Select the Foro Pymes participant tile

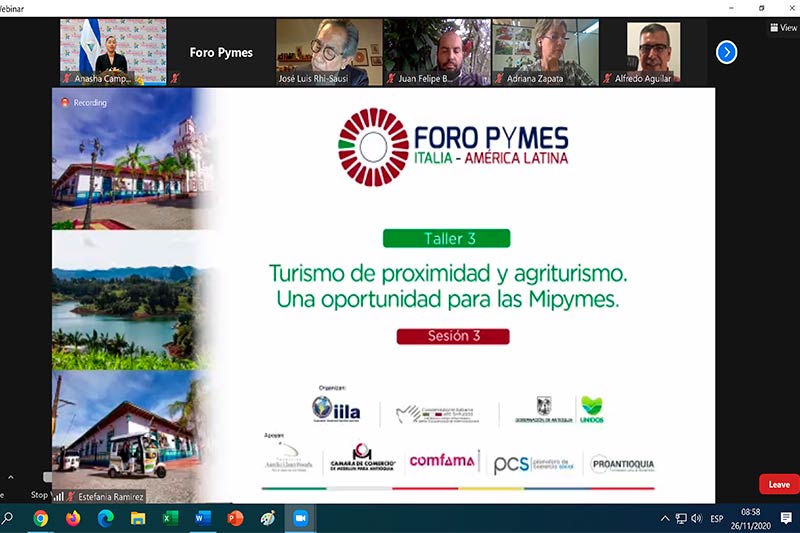pyautogui.click(x=221, y=52)
